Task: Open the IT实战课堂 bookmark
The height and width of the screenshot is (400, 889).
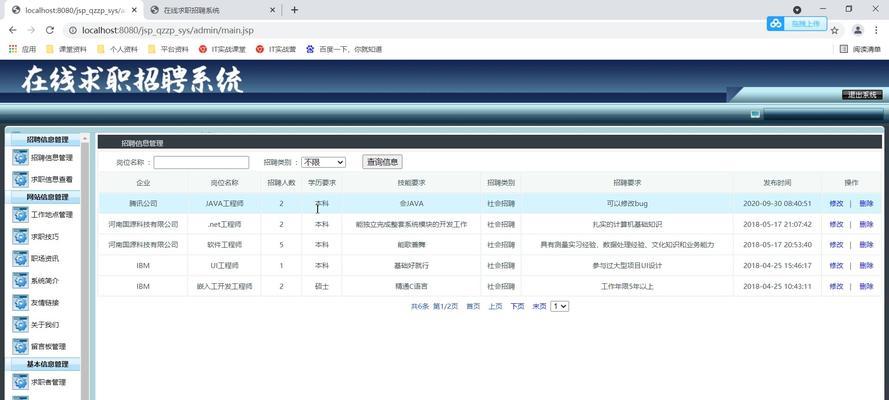Action: pos(222,49)
